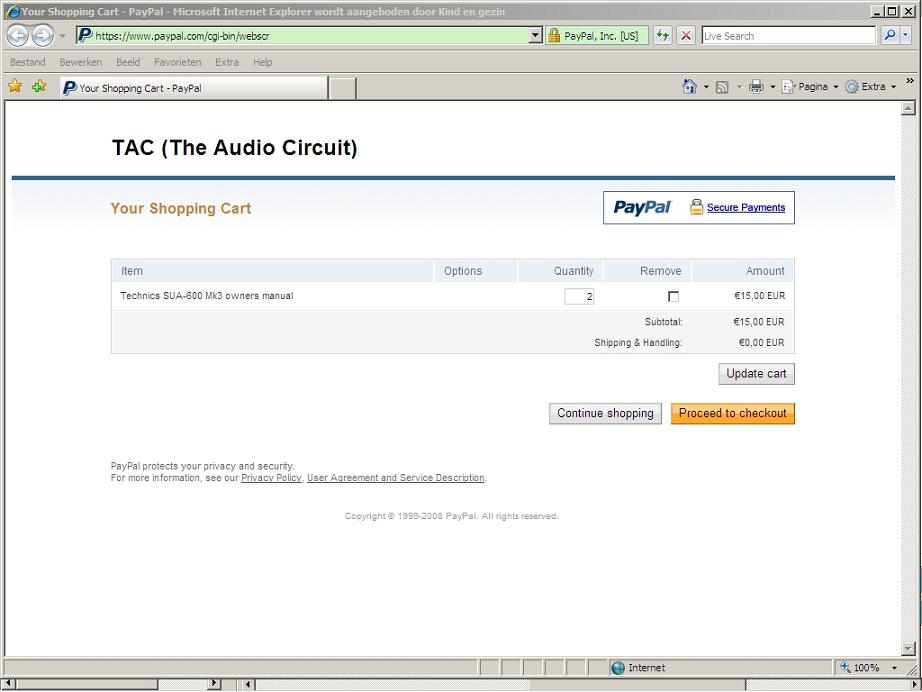Open the Help menu
Viewport: 922px width, 692px height.
coord(263,62)
